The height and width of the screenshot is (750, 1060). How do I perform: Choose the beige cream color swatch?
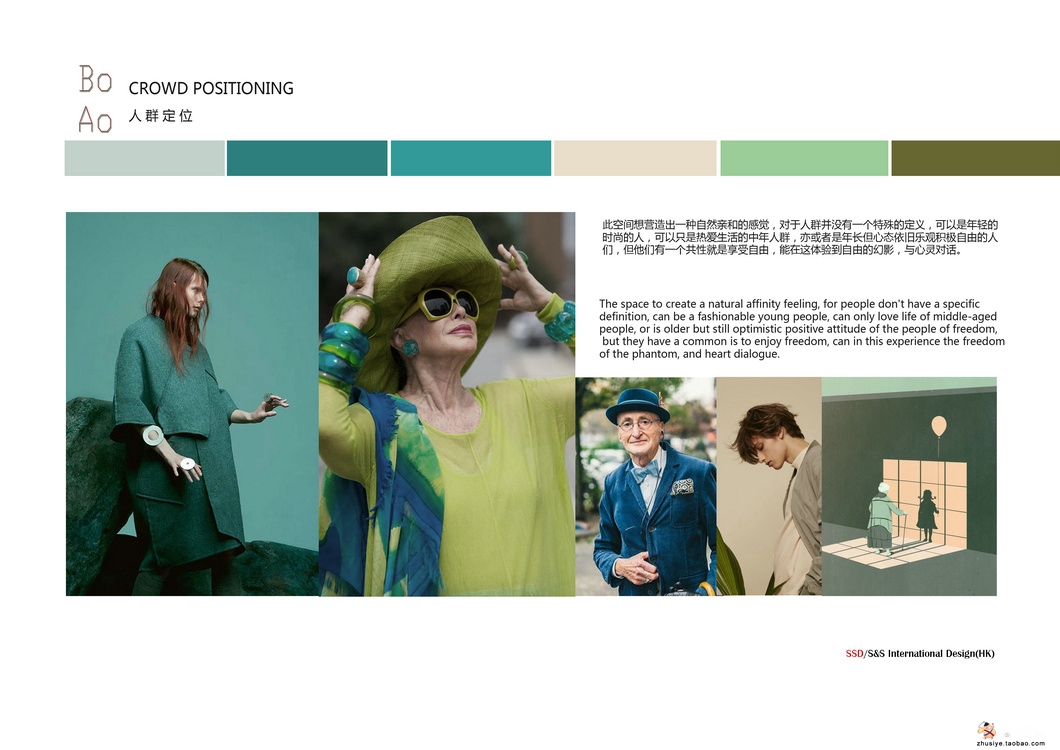pos(635,158)
